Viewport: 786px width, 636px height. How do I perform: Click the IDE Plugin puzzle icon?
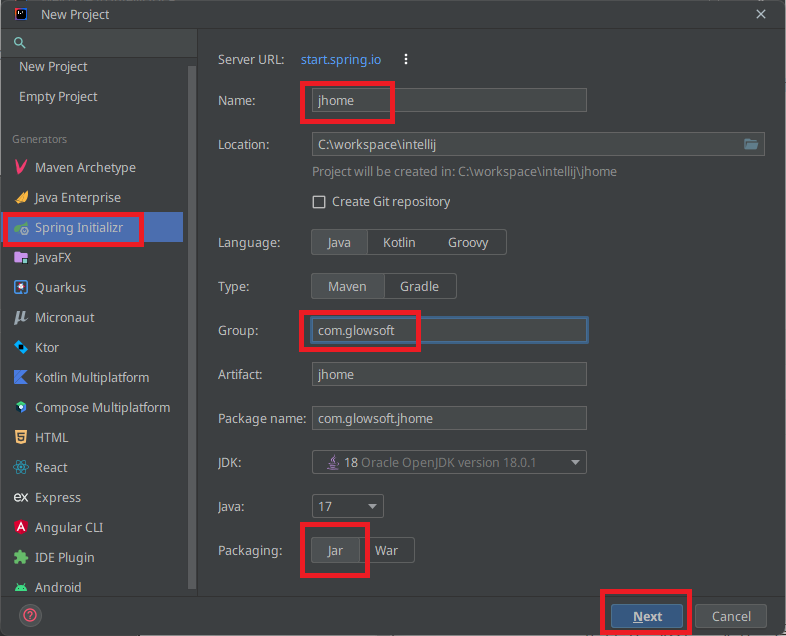21,557
